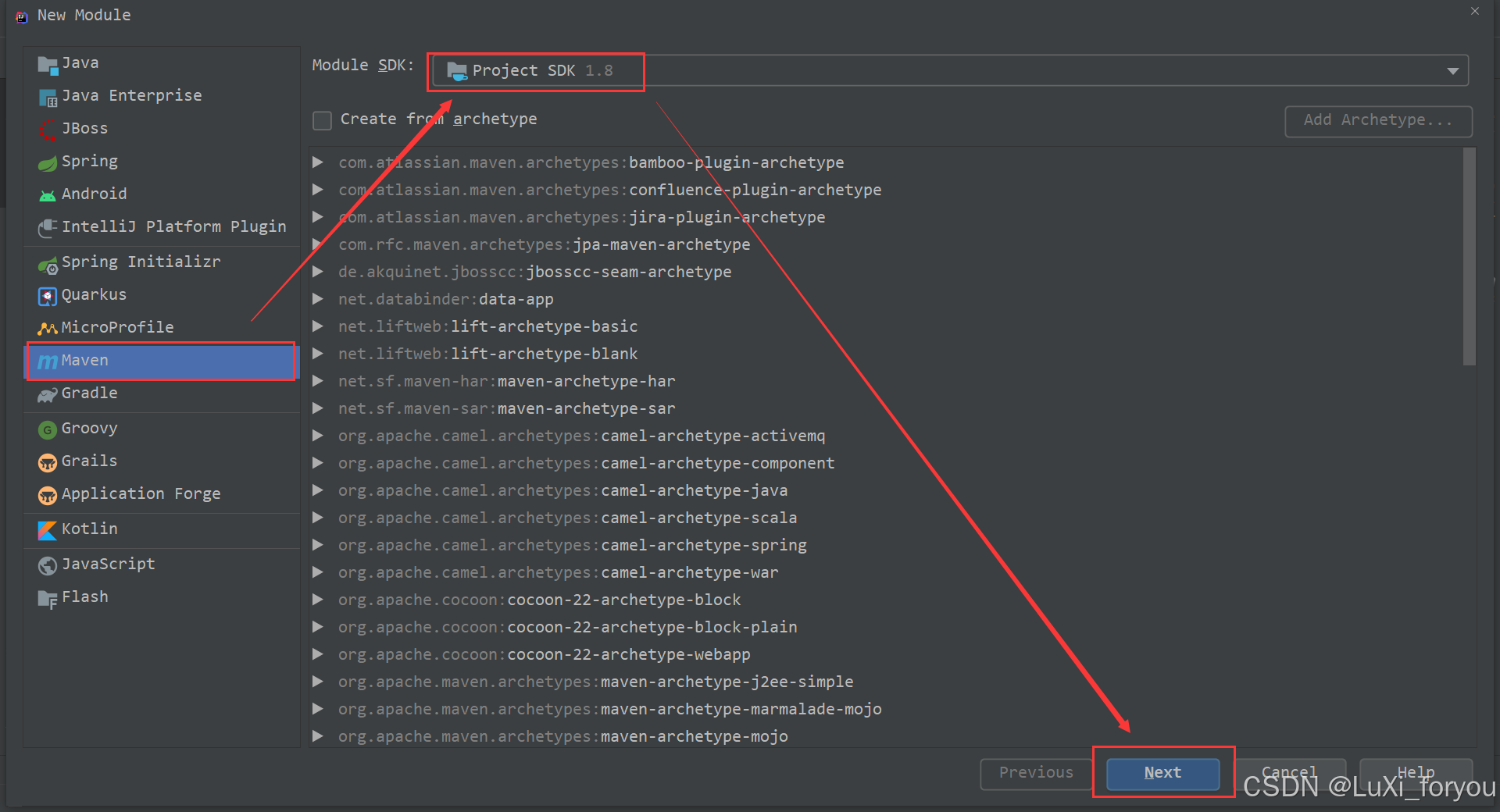Viewport: 1500px width, 812px height.
Task: Click the Previous button
Action: (1036, 773)
